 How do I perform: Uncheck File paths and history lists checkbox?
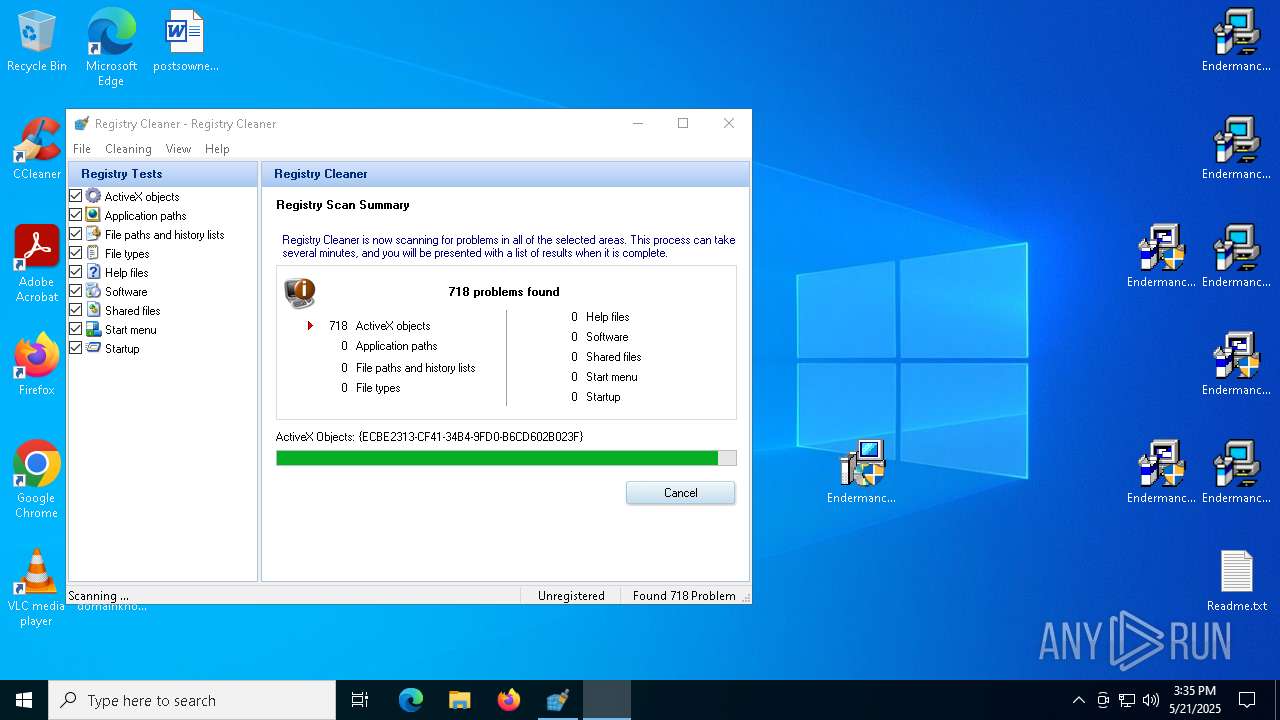75,234
